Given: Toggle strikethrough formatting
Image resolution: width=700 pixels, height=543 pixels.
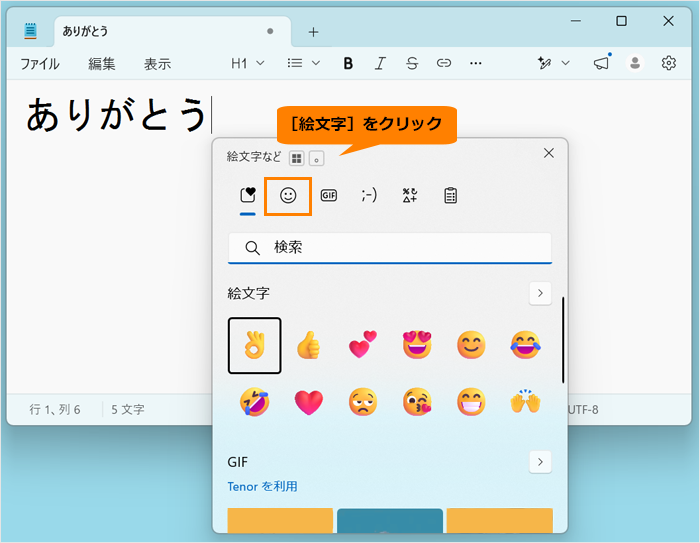Looking at the screenshot, I should click(x=412, y=63).
